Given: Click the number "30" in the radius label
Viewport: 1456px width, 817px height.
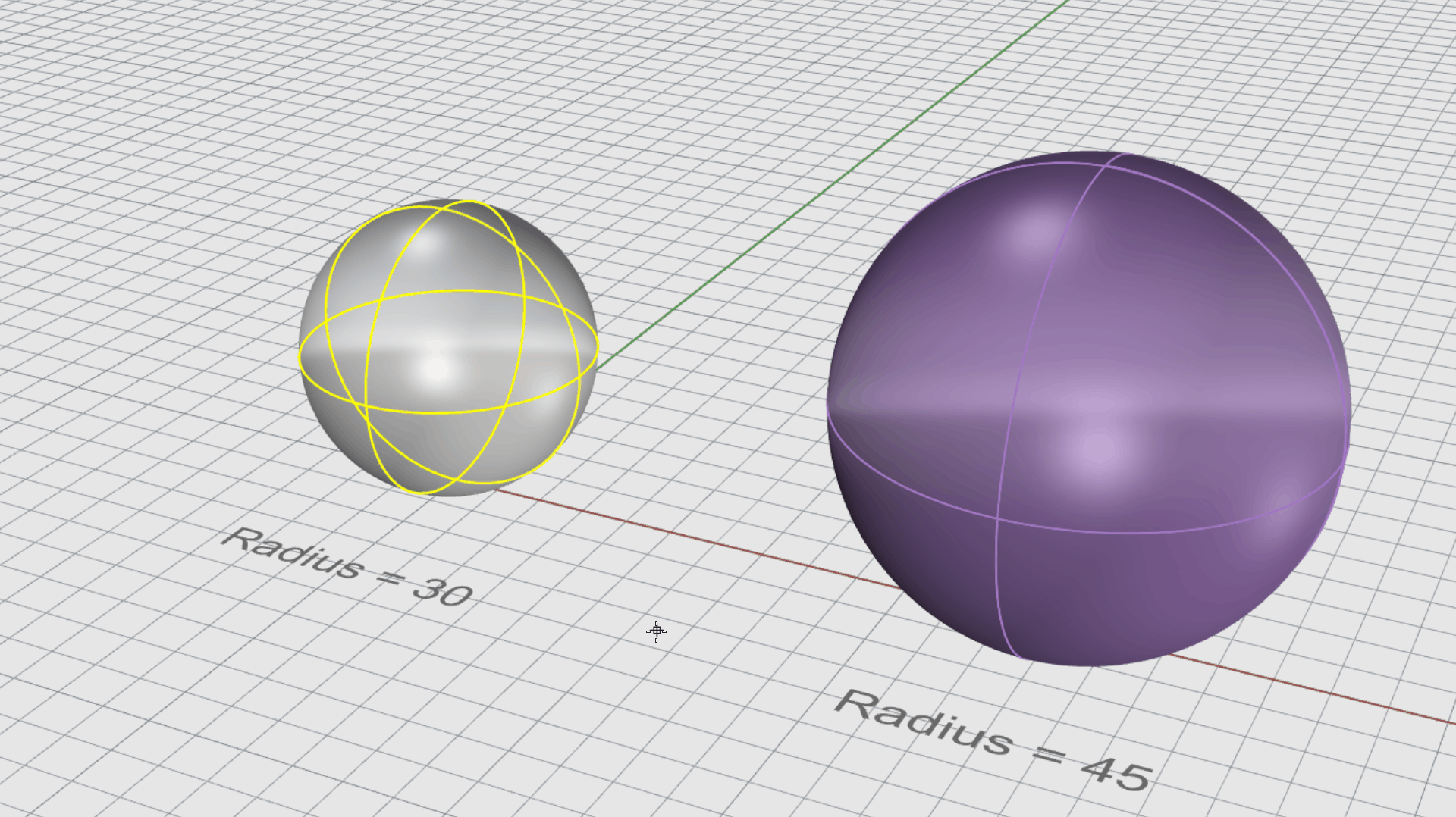Looking at the screenshot, I should click(x=442, y=591).
